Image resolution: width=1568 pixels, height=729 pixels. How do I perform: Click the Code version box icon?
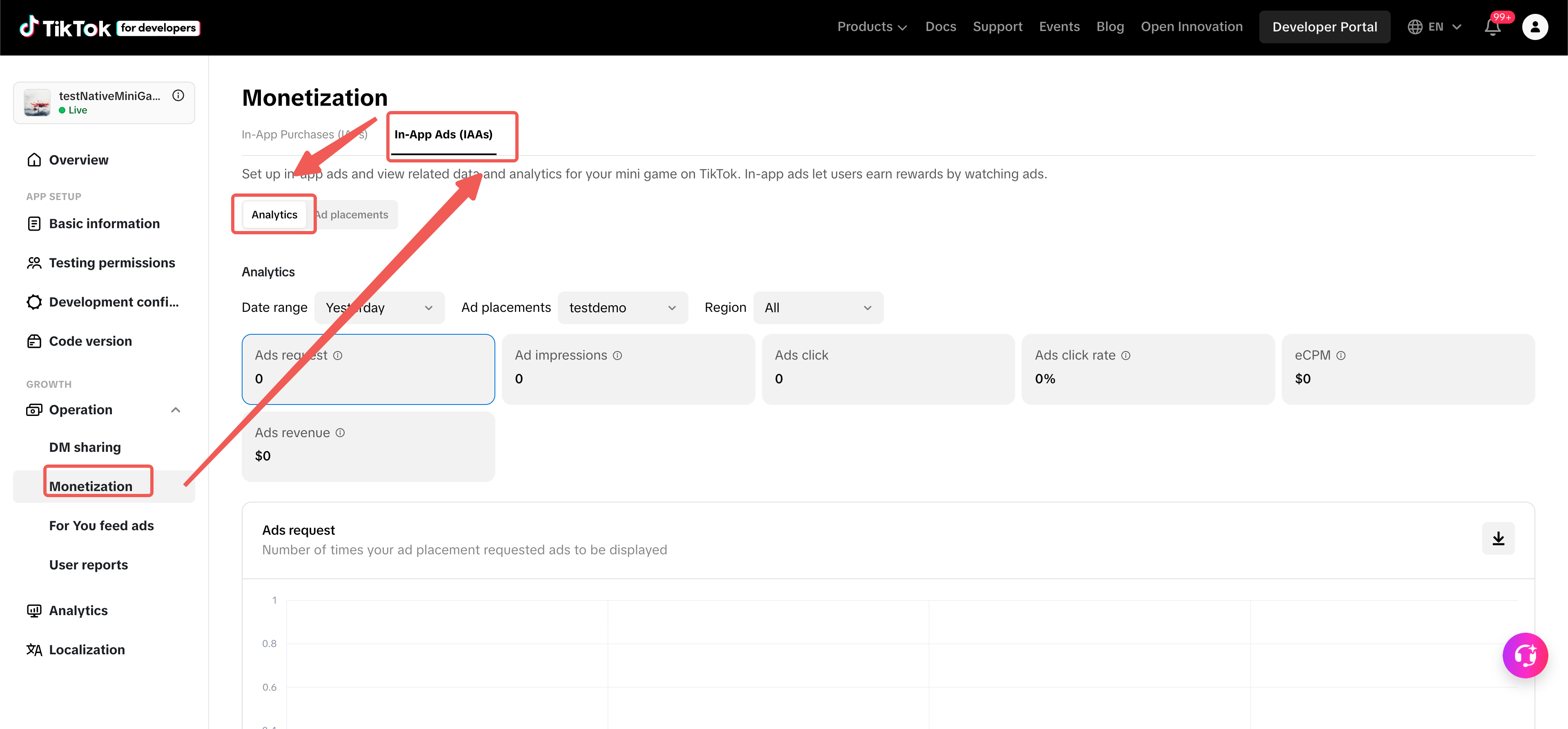34,341
